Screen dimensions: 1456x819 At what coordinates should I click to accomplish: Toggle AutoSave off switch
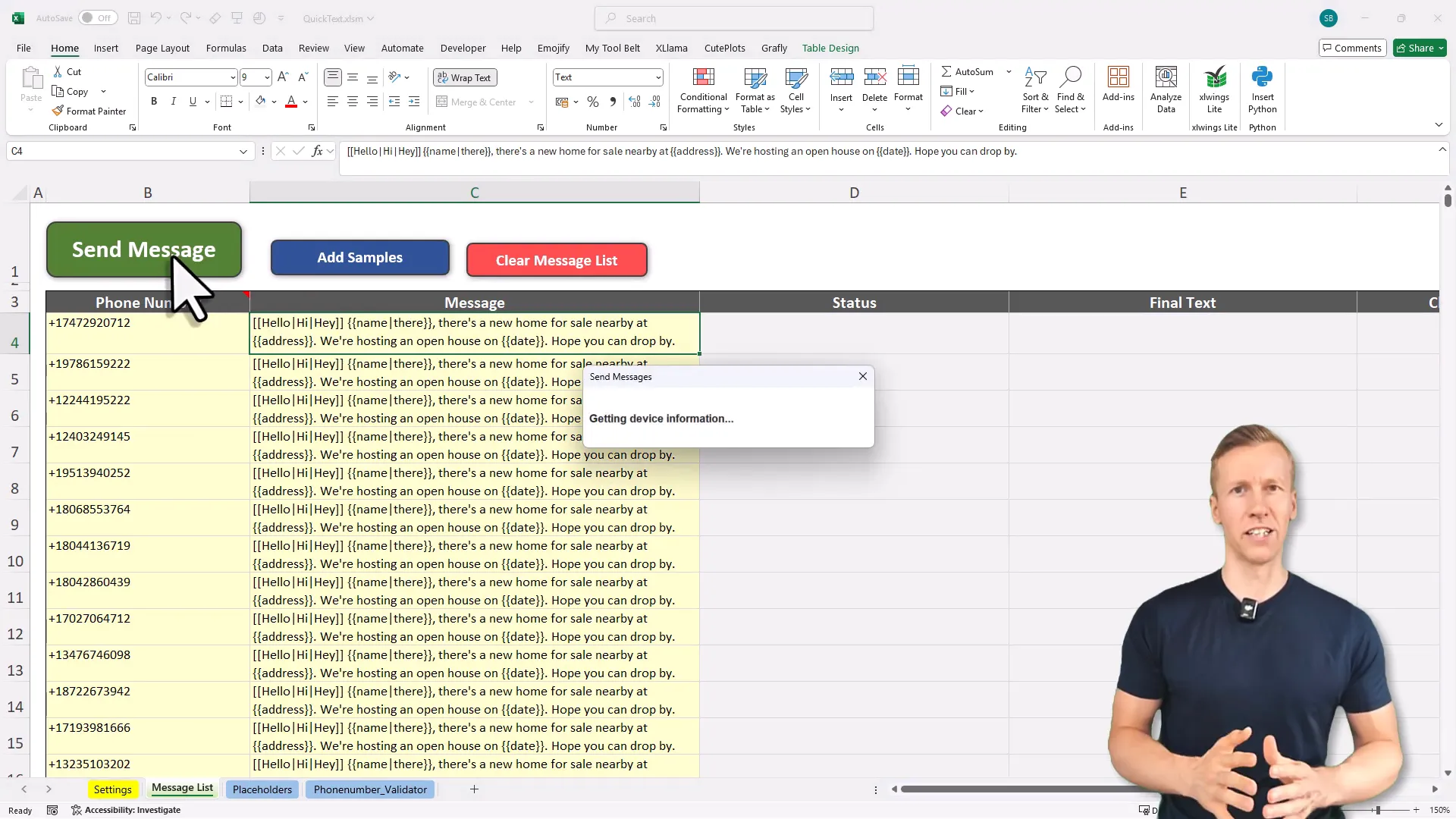pos(98,17)
